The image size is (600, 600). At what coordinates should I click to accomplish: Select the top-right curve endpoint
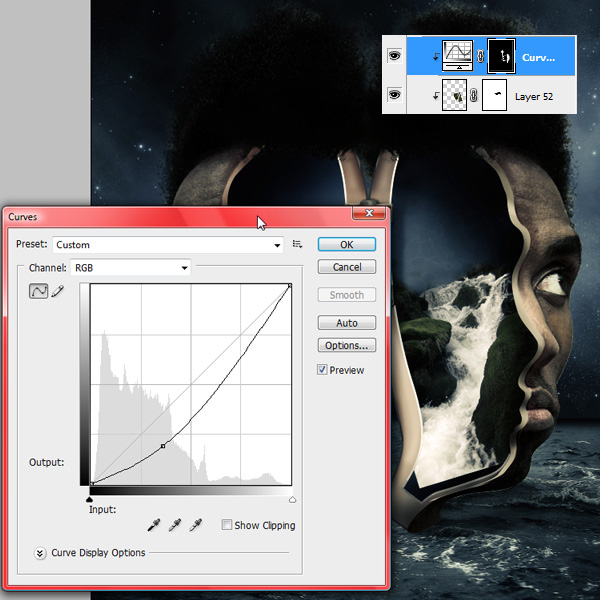[x=290, y=286]
